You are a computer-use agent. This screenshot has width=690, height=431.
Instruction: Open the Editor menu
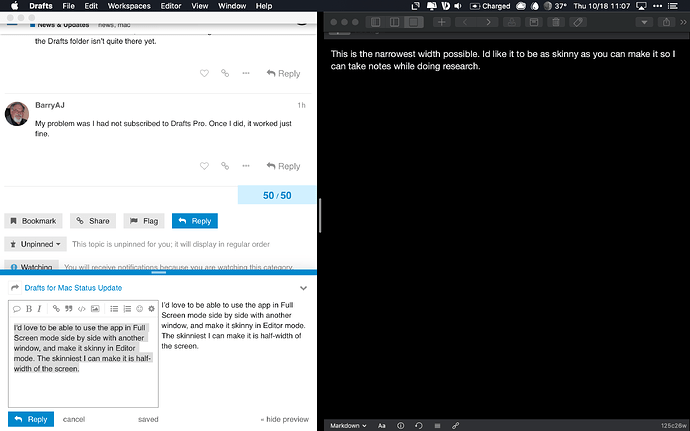click(171, 6)
